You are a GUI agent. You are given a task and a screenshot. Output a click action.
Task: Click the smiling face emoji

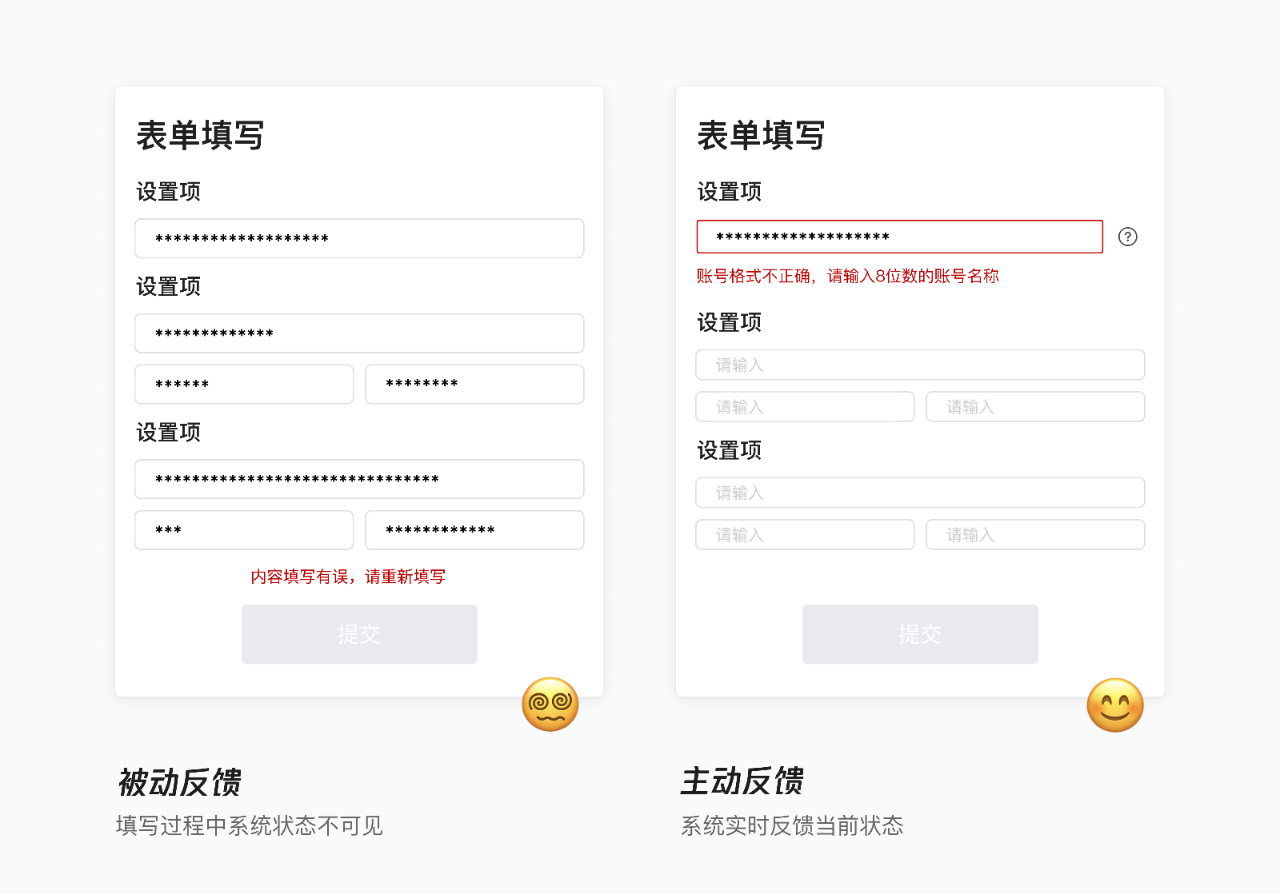point(1115,705)
